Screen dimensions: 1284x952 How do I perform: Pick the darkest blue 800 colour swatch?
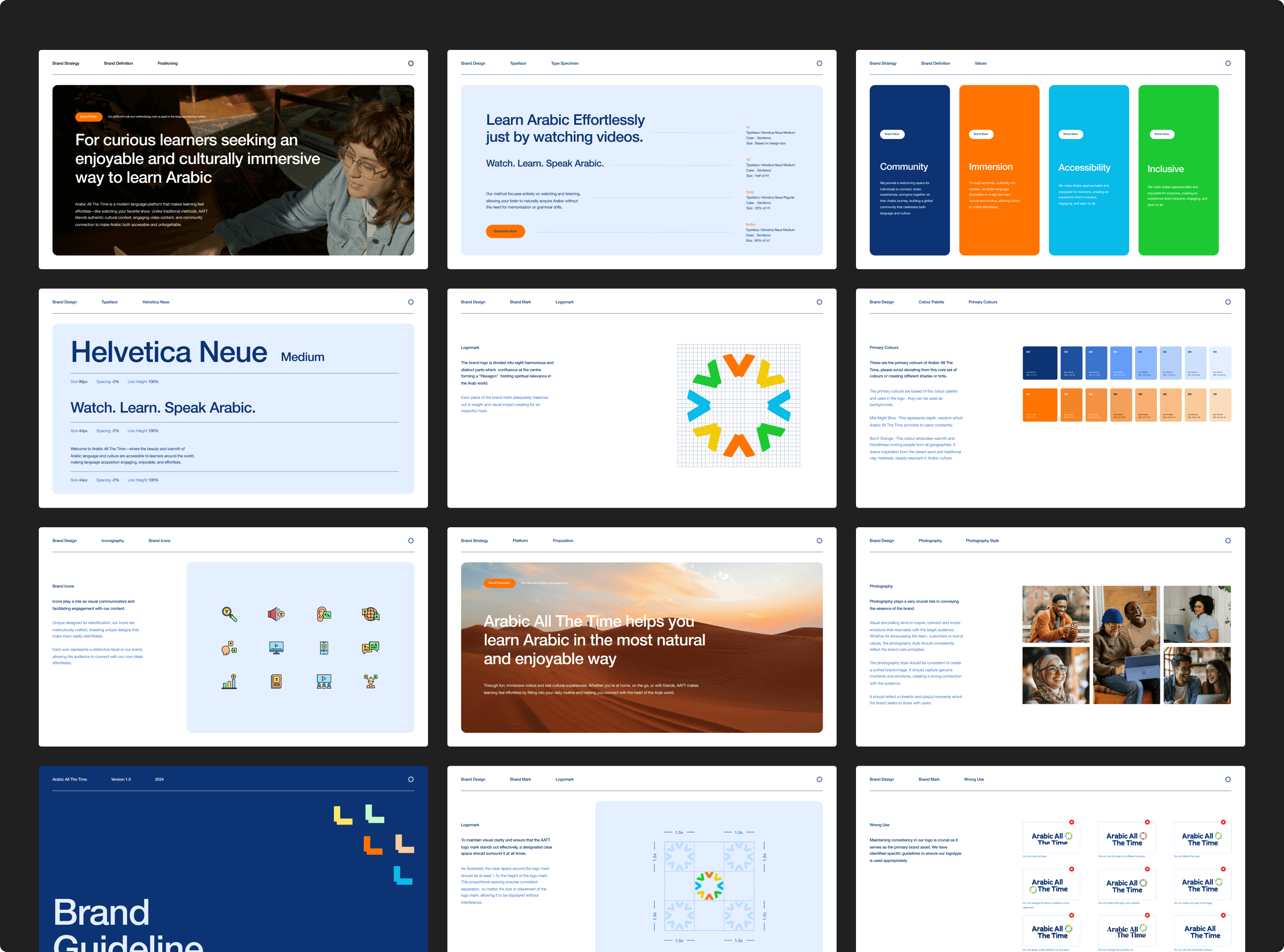click(x=1040, y=363)
